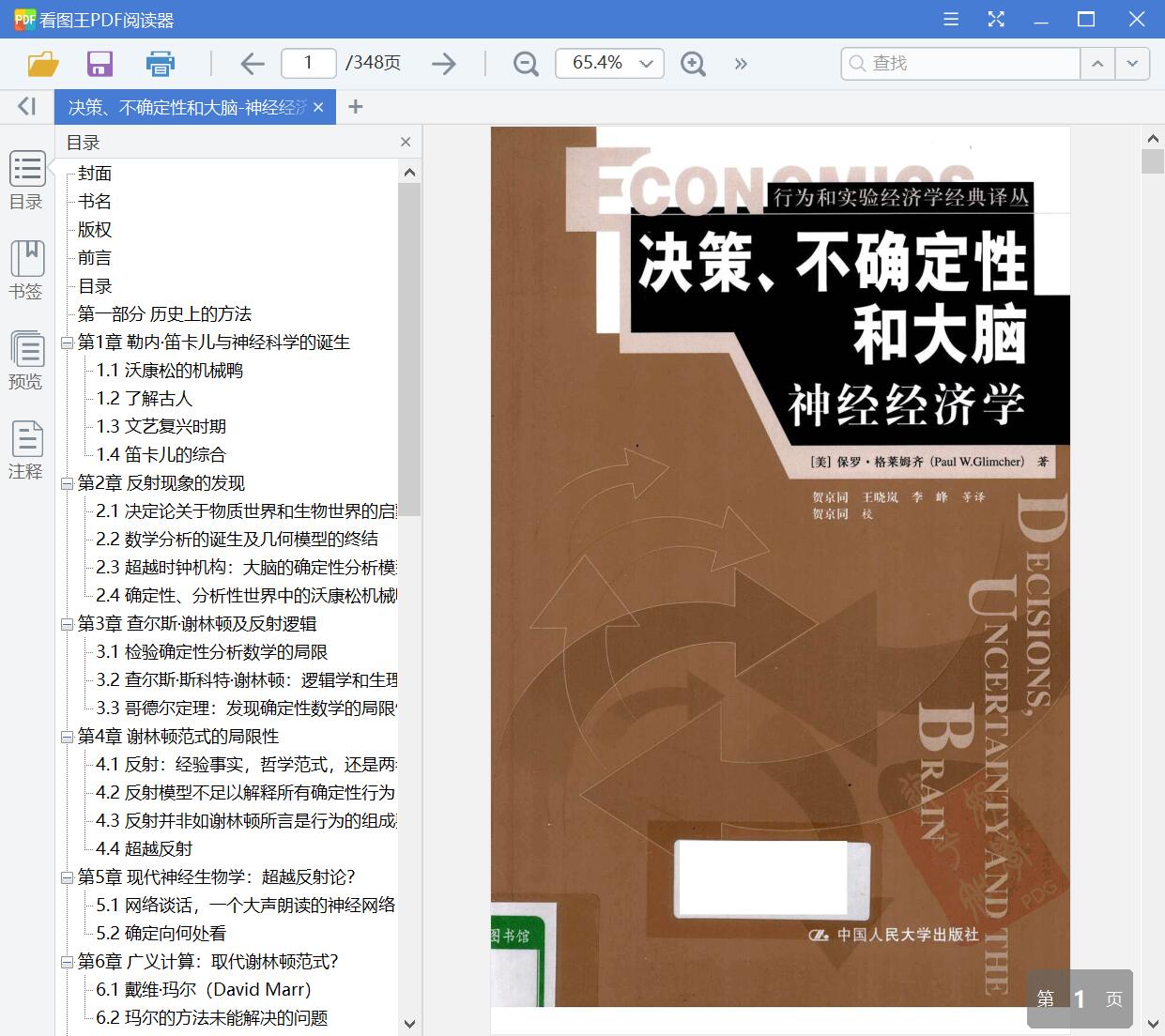The height and width of the screenshot is (1036, 1165).
Task: Jump to the 目录 entry in the outline tree
Action: point(95,286)
